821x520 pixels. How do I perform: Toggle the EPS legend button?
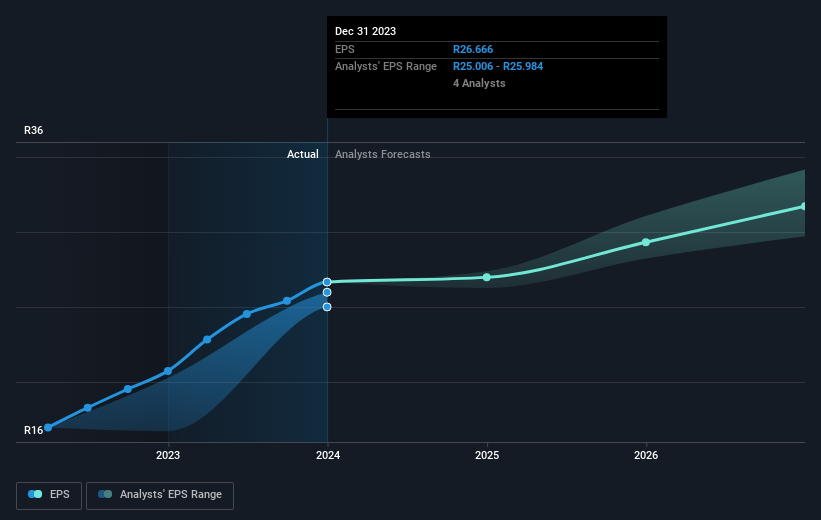pyautogui.click(x=49, y=495)
